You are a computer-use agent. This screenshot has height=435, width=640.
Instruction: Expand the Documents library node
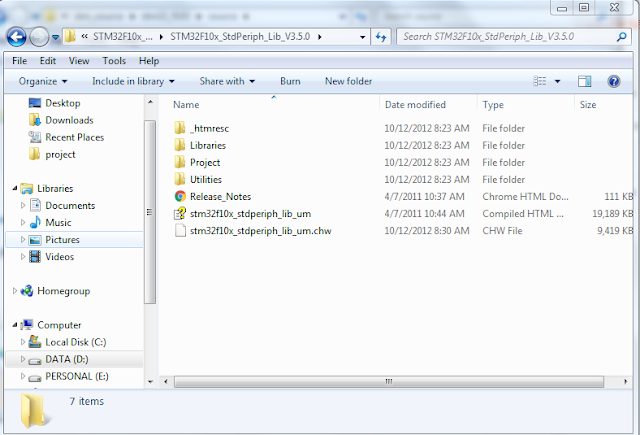point(23,206)
